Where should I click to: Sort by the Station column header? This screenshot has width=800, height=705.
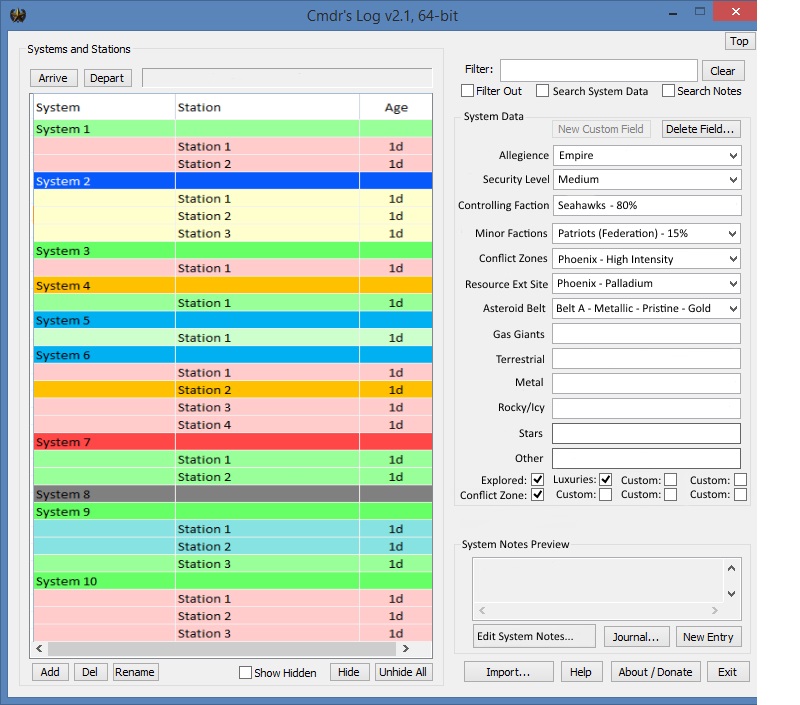tap(267, 108)
